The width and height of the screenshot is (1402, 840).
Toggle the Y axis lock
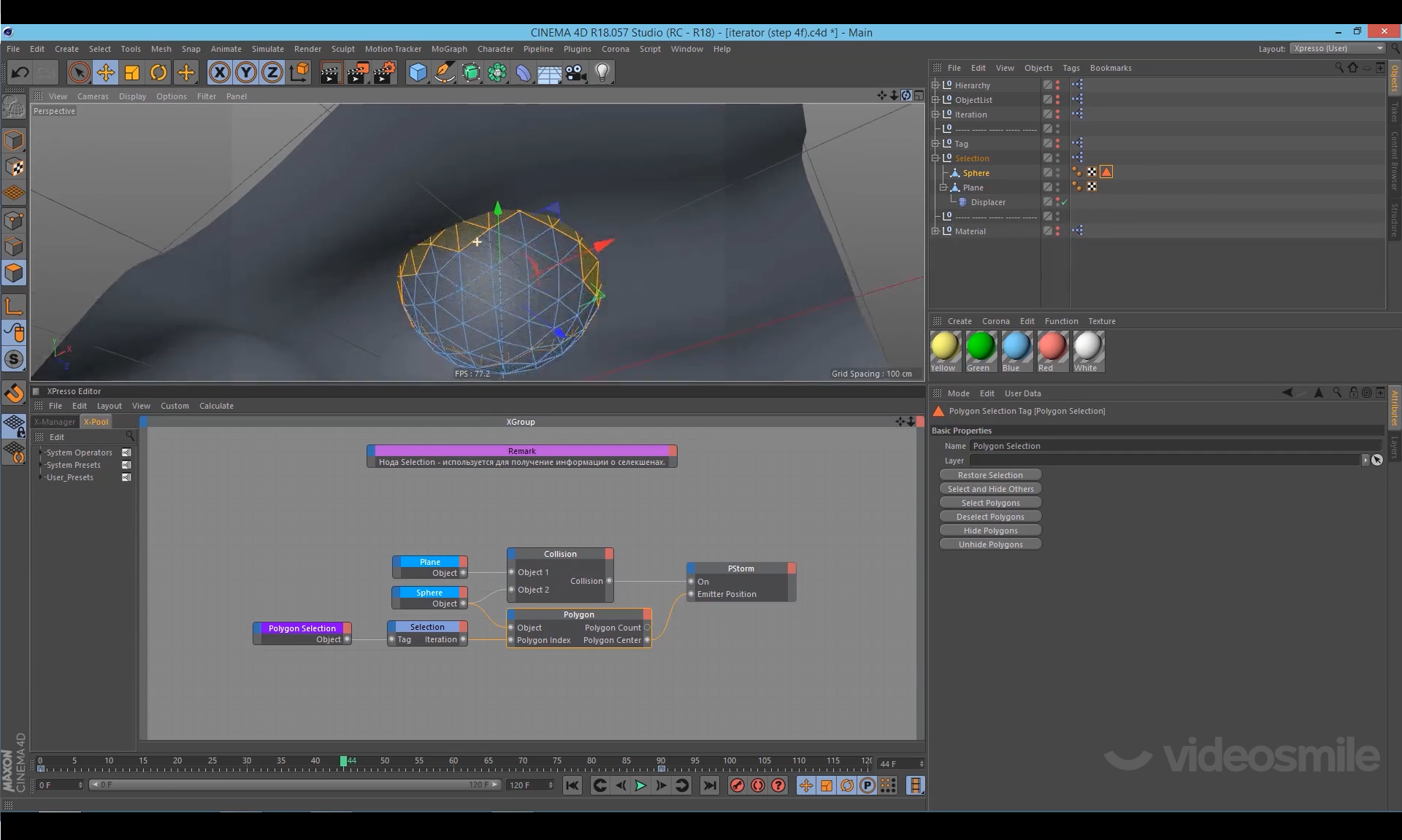pyautogui.click(x=246, y=72)
